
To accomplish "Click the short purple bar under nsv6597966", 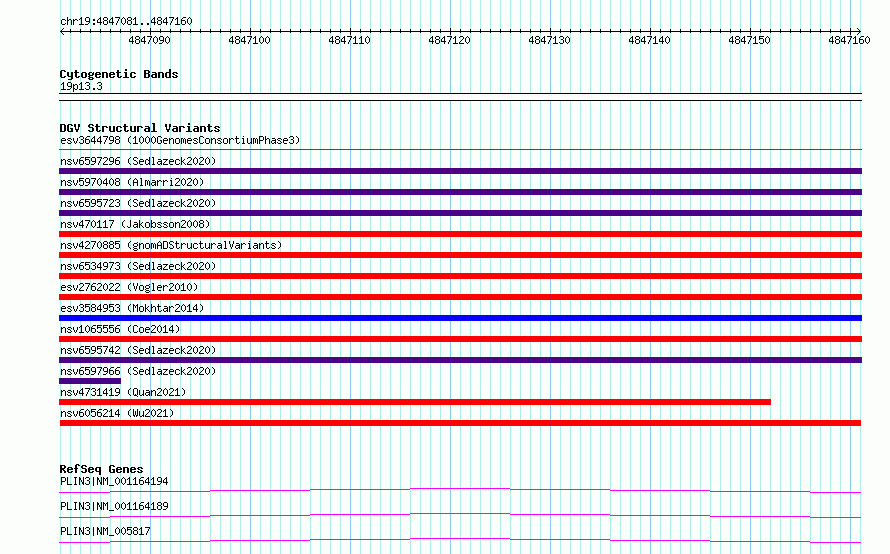I will [x=90, y=381].
